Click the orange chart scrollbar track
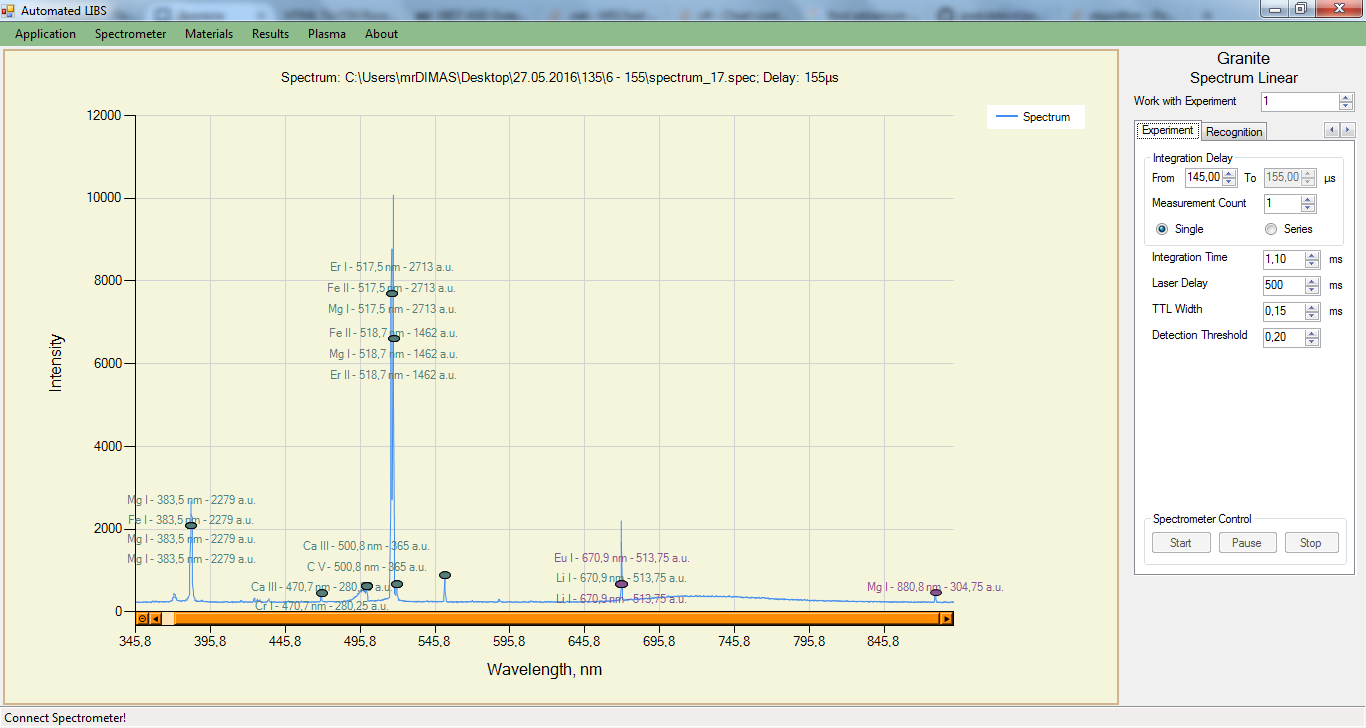This screenshot has width=1366, height=728. [550, 619]
